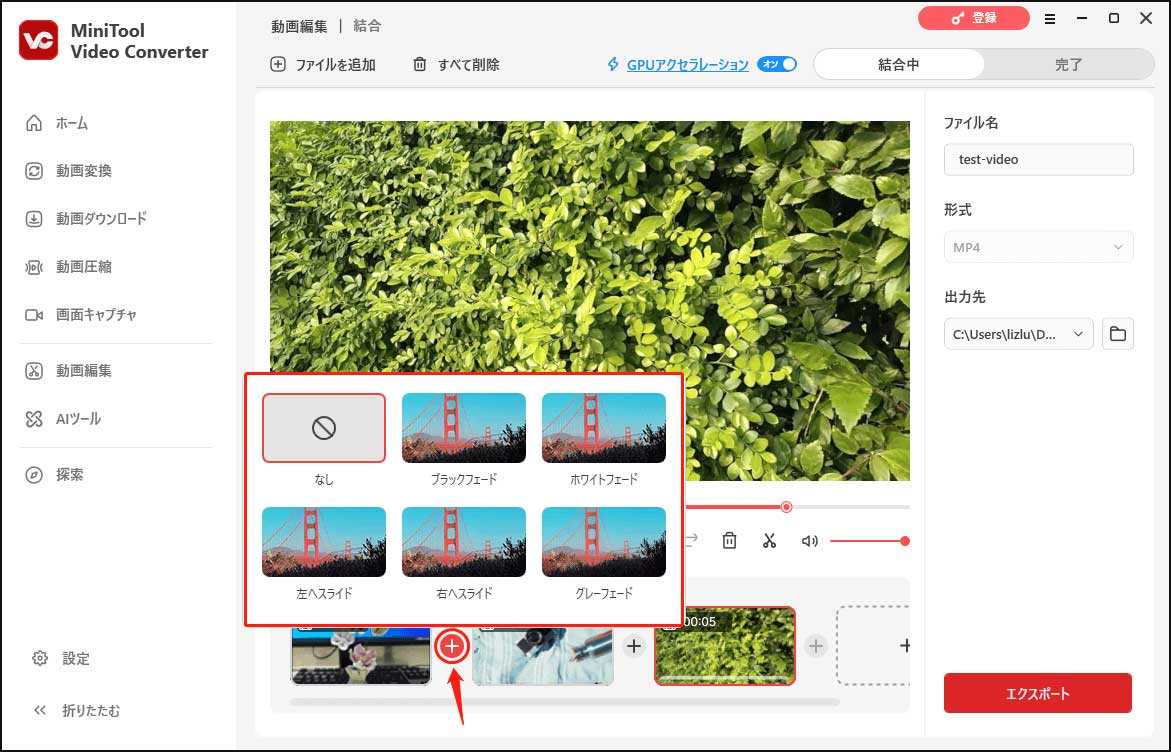1171x752 pixels.
Task: Edit the ファイル名 test-video field
Action: point(1038,160)
